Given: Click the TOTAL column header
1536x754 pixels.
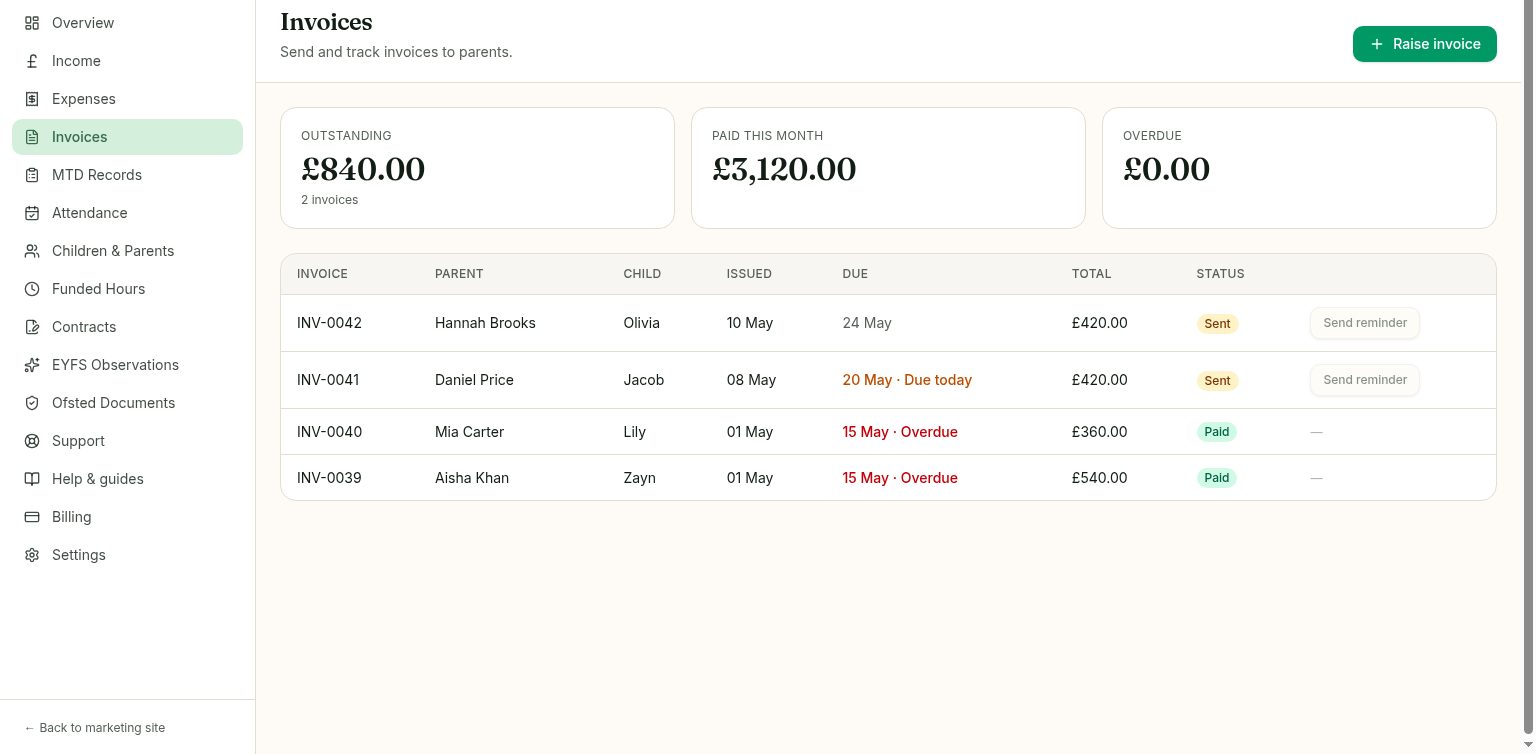Looking at the screenshot, I should (x=1091, y=274).
